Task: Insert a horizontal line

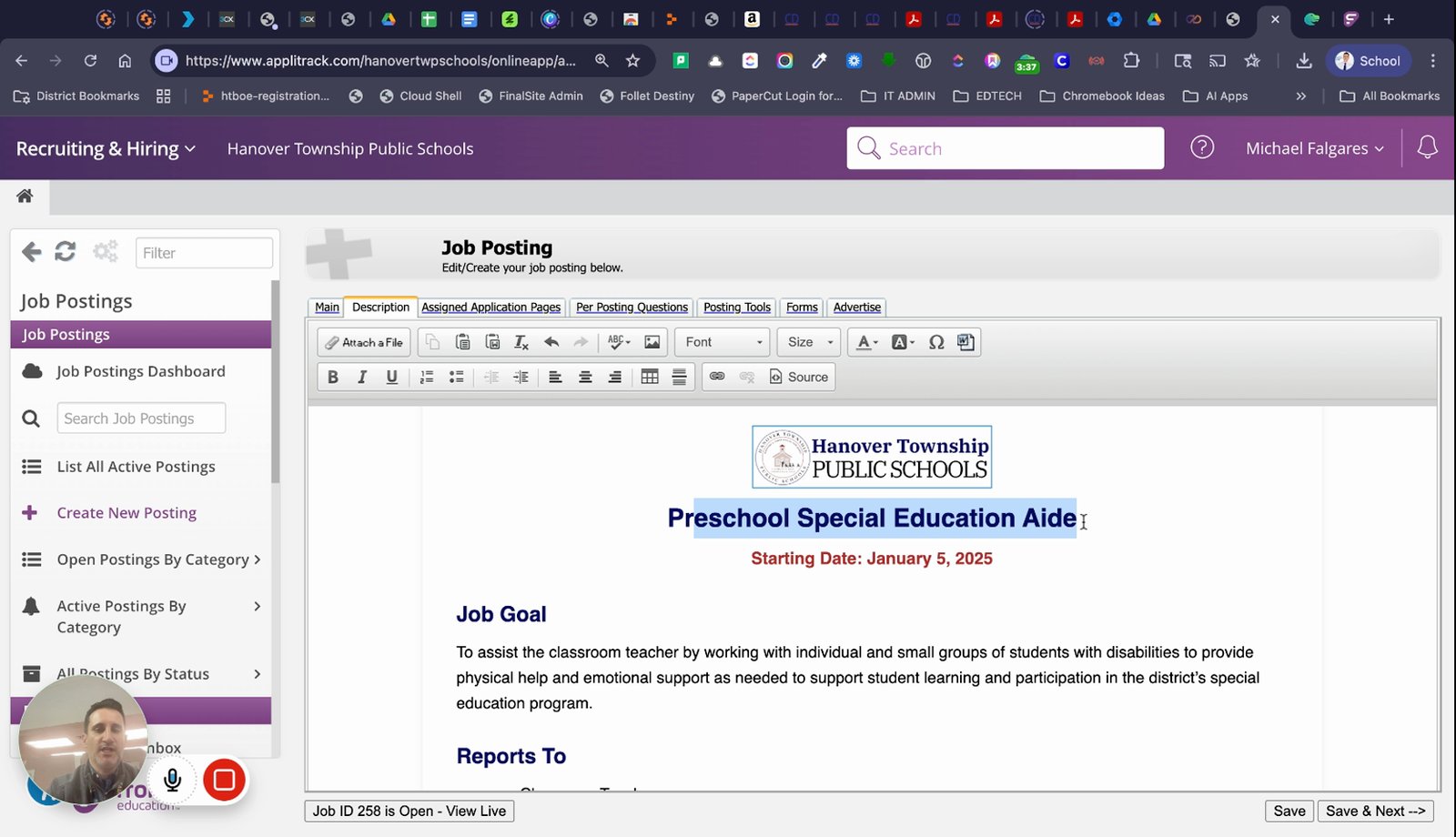Action: point(680,377)
